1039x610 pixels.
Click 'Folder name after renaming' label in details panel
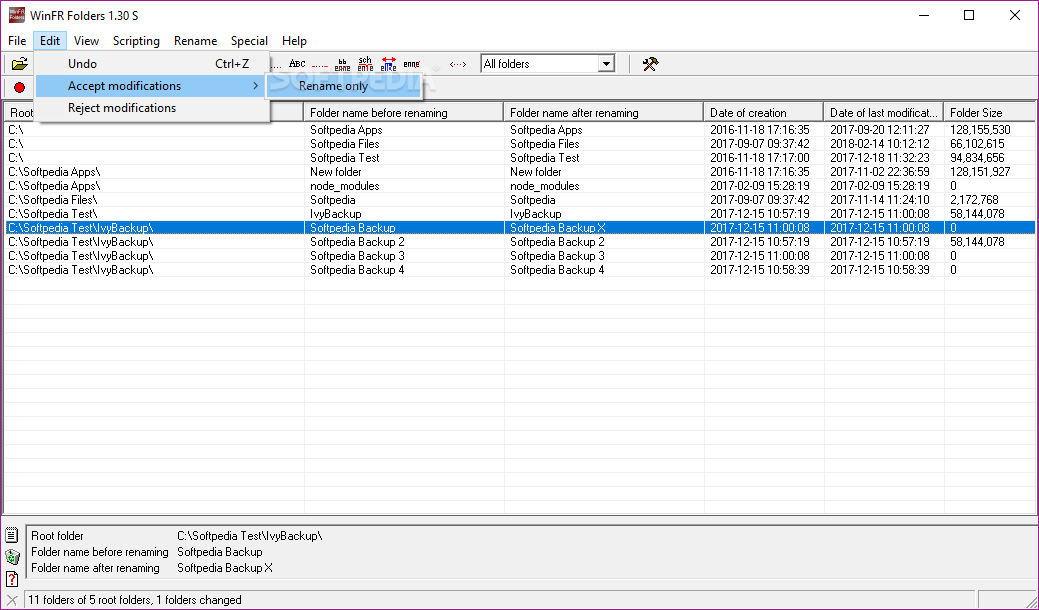95,568
